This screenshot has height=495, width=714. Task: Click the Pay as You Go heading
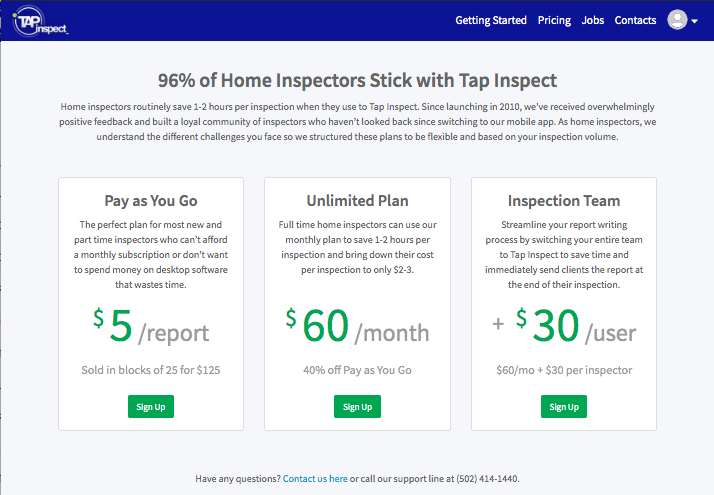(151, 201)
